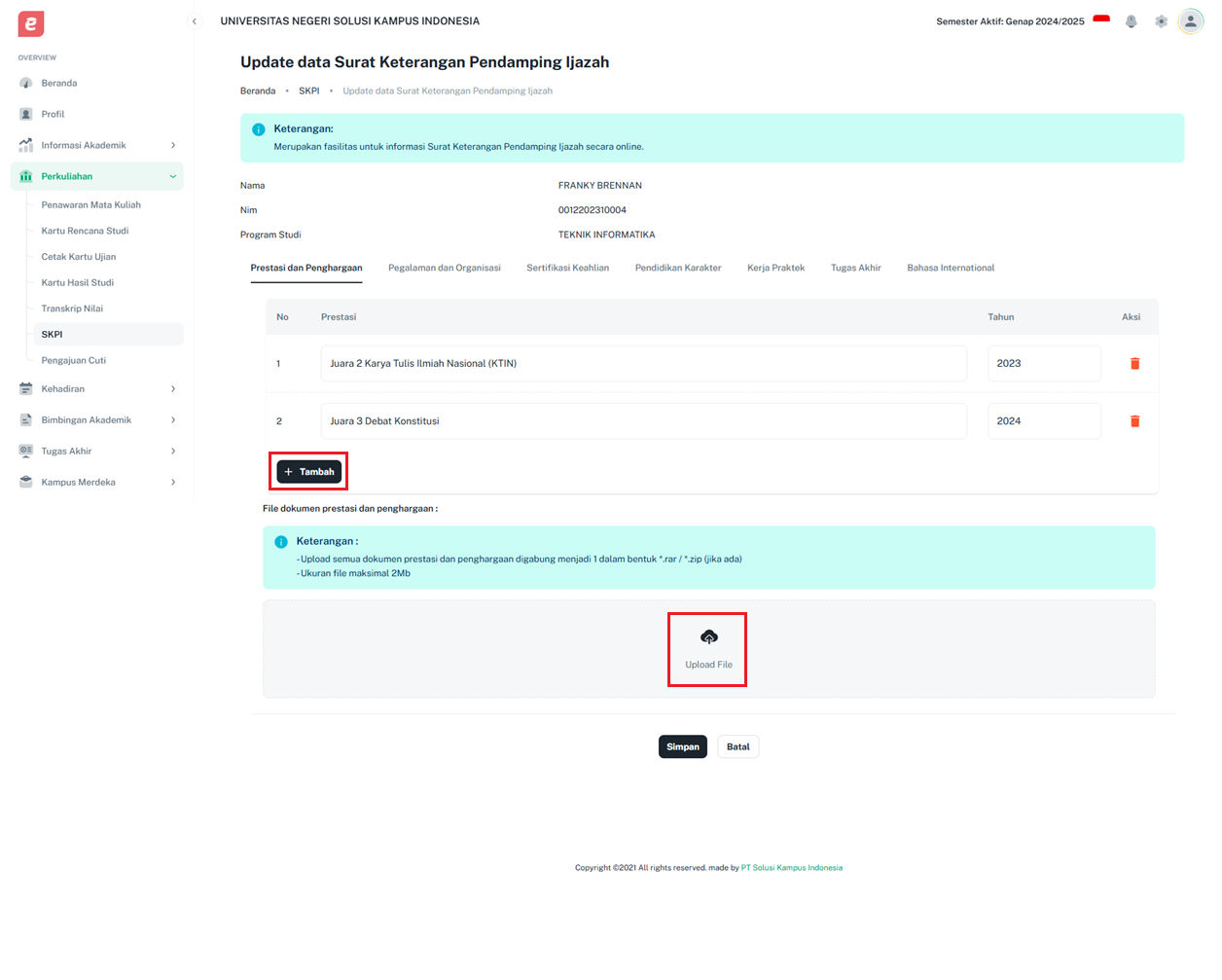Select the Prestasi dan Penghargaan tab

tap(306, 268)
